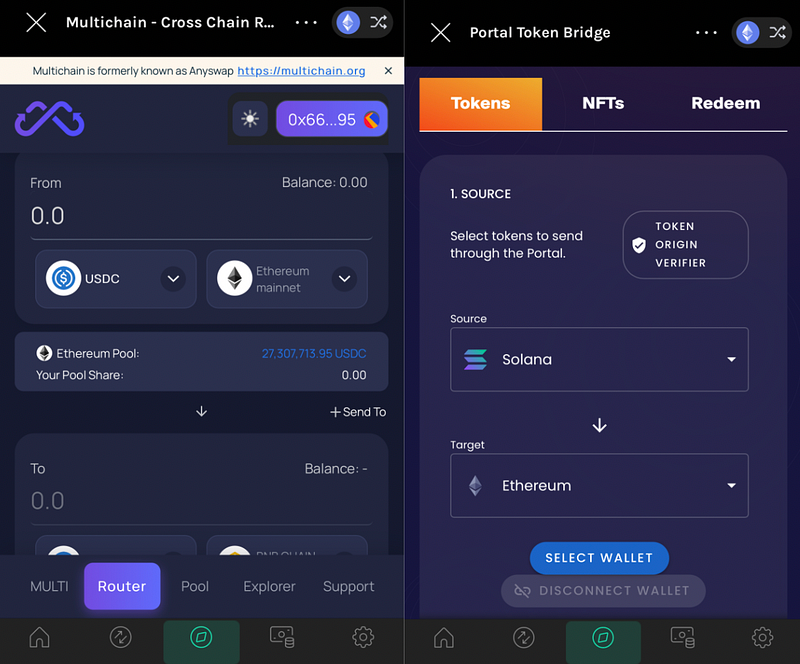800x664 pixels.
Task: Click the Disconnect Wallet button
Action: (603, 591)
